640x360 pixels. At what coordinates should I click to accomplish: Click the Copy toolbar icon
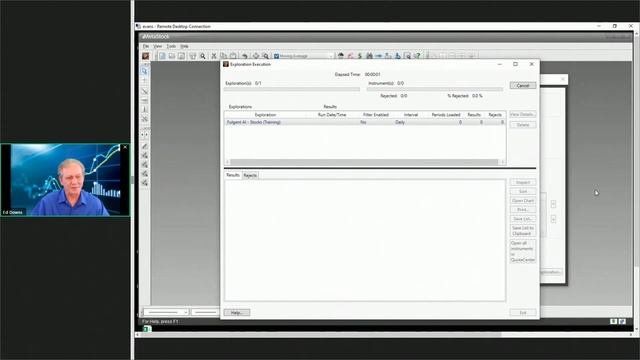[223, 56]
